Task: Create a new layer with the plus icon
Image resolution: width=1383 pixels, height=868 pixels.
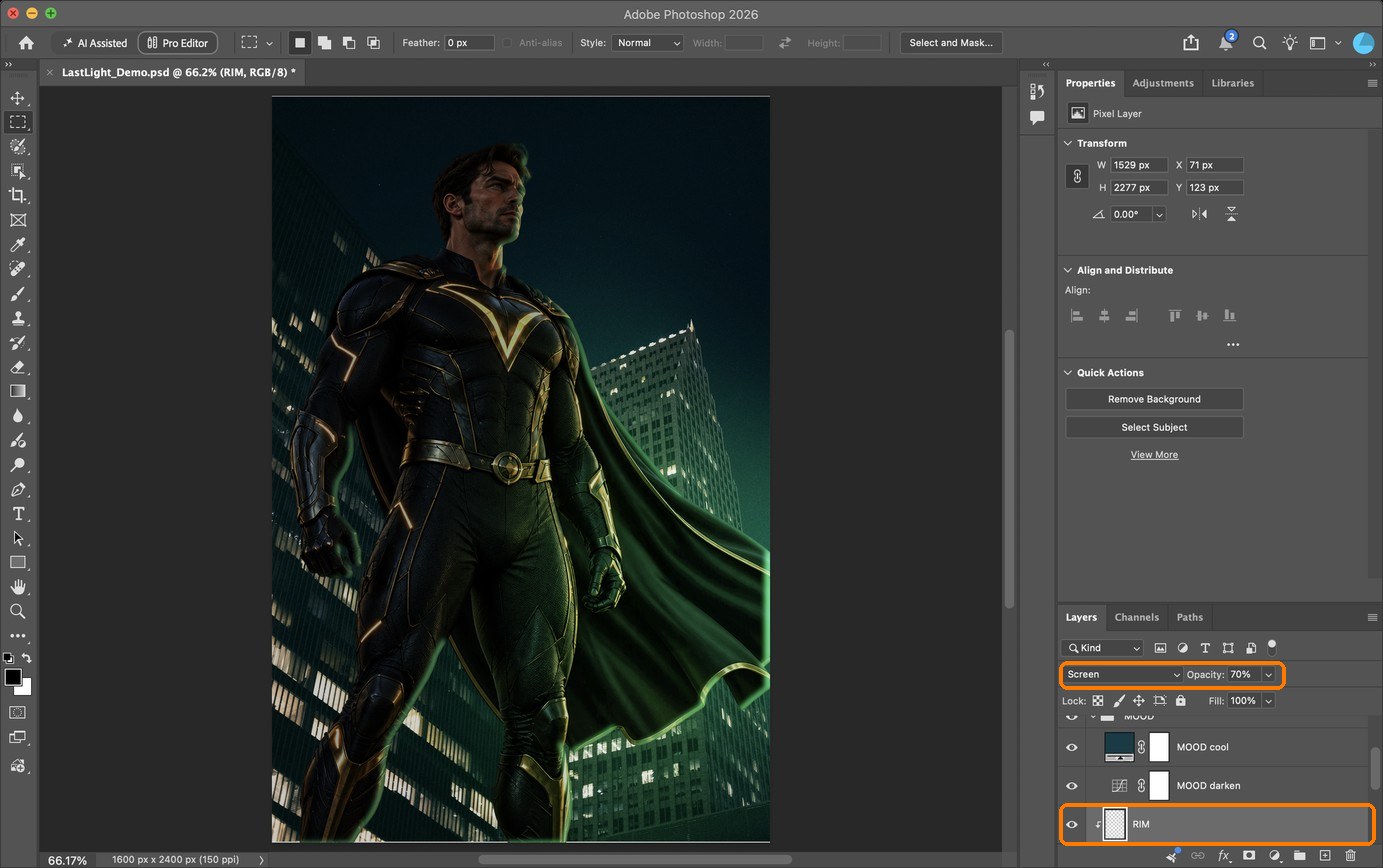Action: [x=1325, y=856]
